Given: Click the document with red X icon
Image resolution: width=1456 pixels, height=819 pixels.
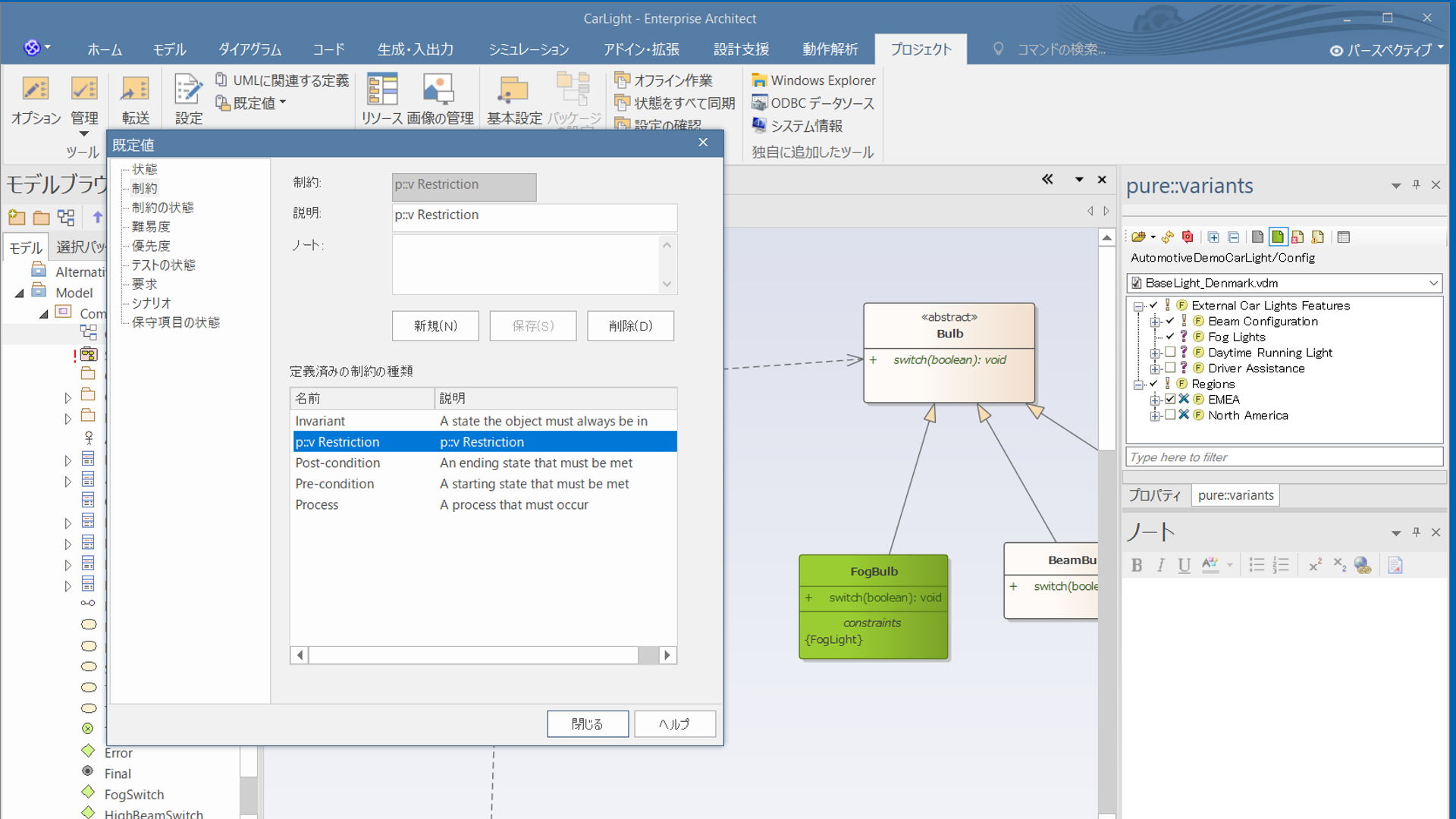Looking at the screenshot, I should (x=1298, y=237).
